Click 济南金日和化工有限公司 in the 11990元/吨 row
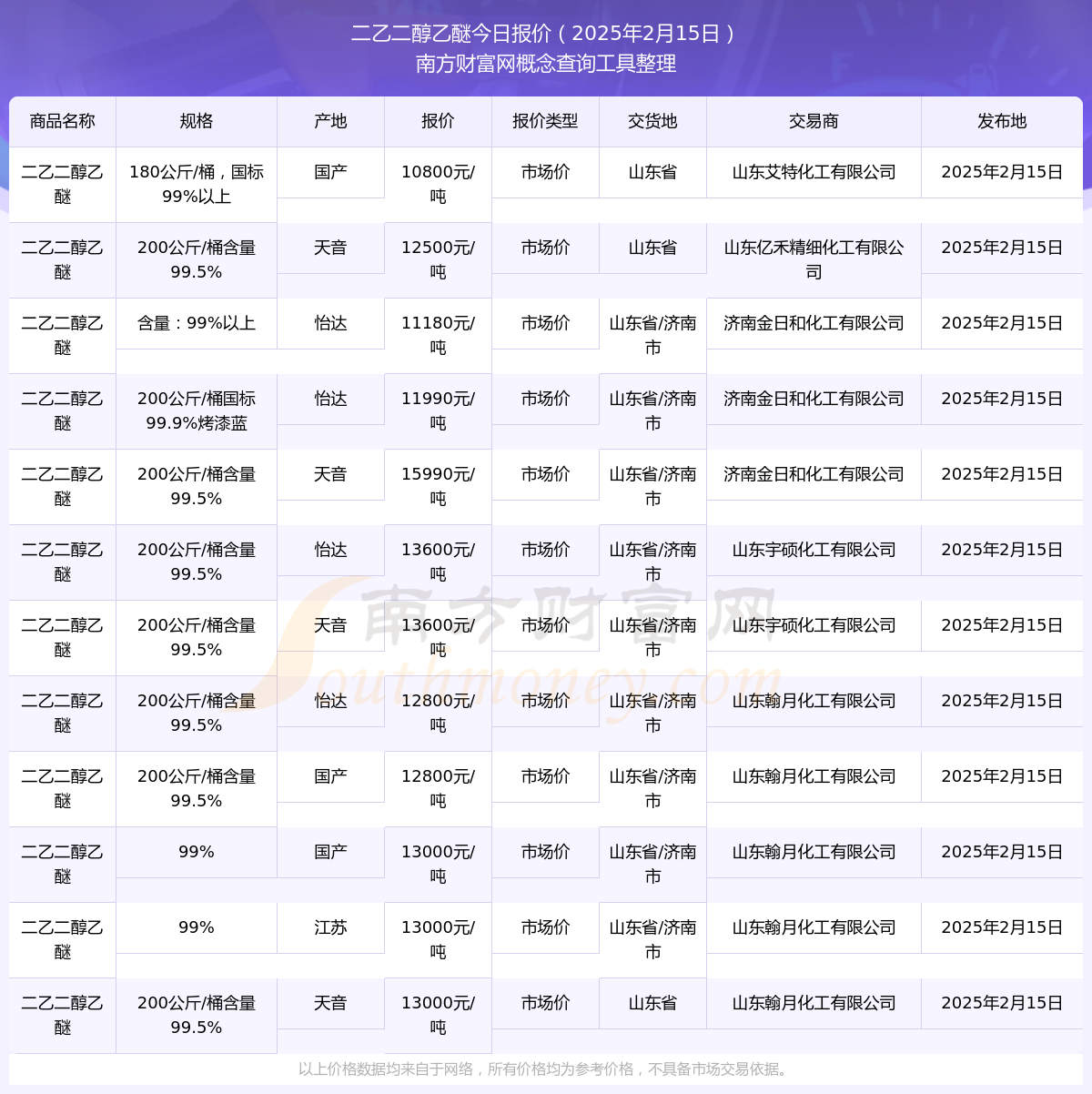 (x=814, y=399)
